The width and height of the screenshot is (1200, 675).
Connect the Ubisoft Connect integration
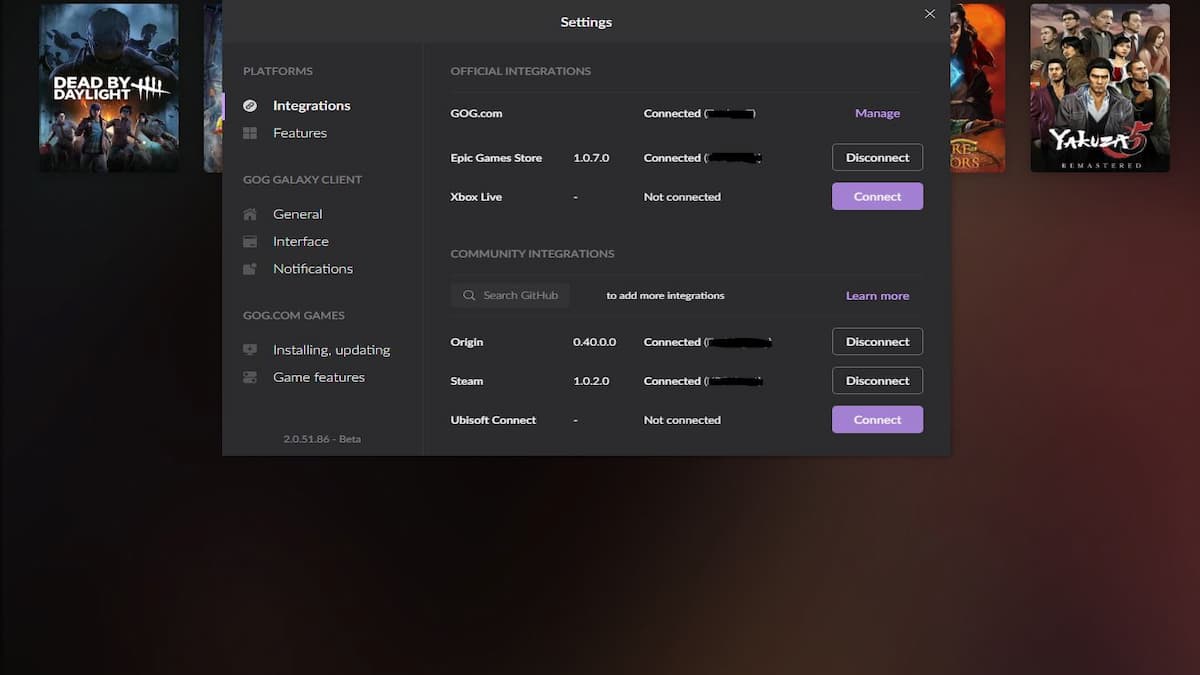click(x=877, y=420)
